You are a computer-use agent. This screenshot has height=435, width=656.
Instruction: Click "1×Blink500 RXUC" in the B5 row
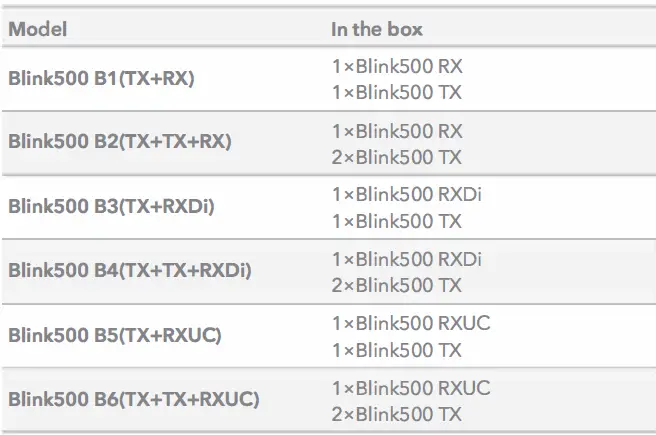411,323
